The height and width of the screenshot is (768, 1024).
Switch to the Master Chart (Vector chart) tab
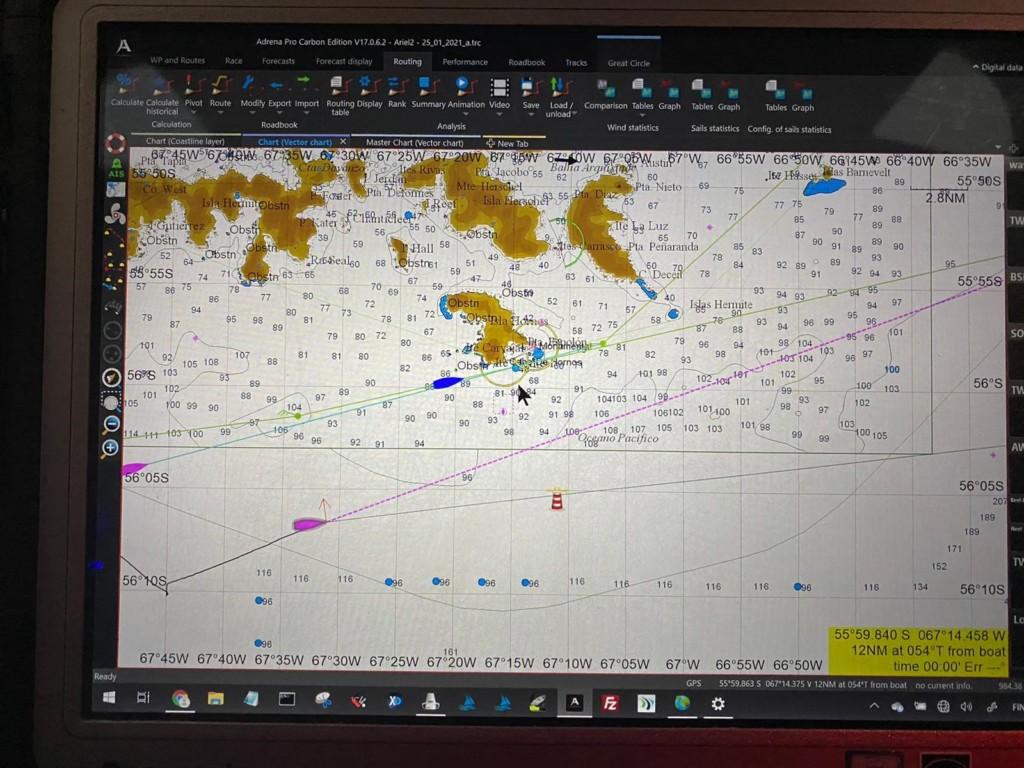point(415,142)
